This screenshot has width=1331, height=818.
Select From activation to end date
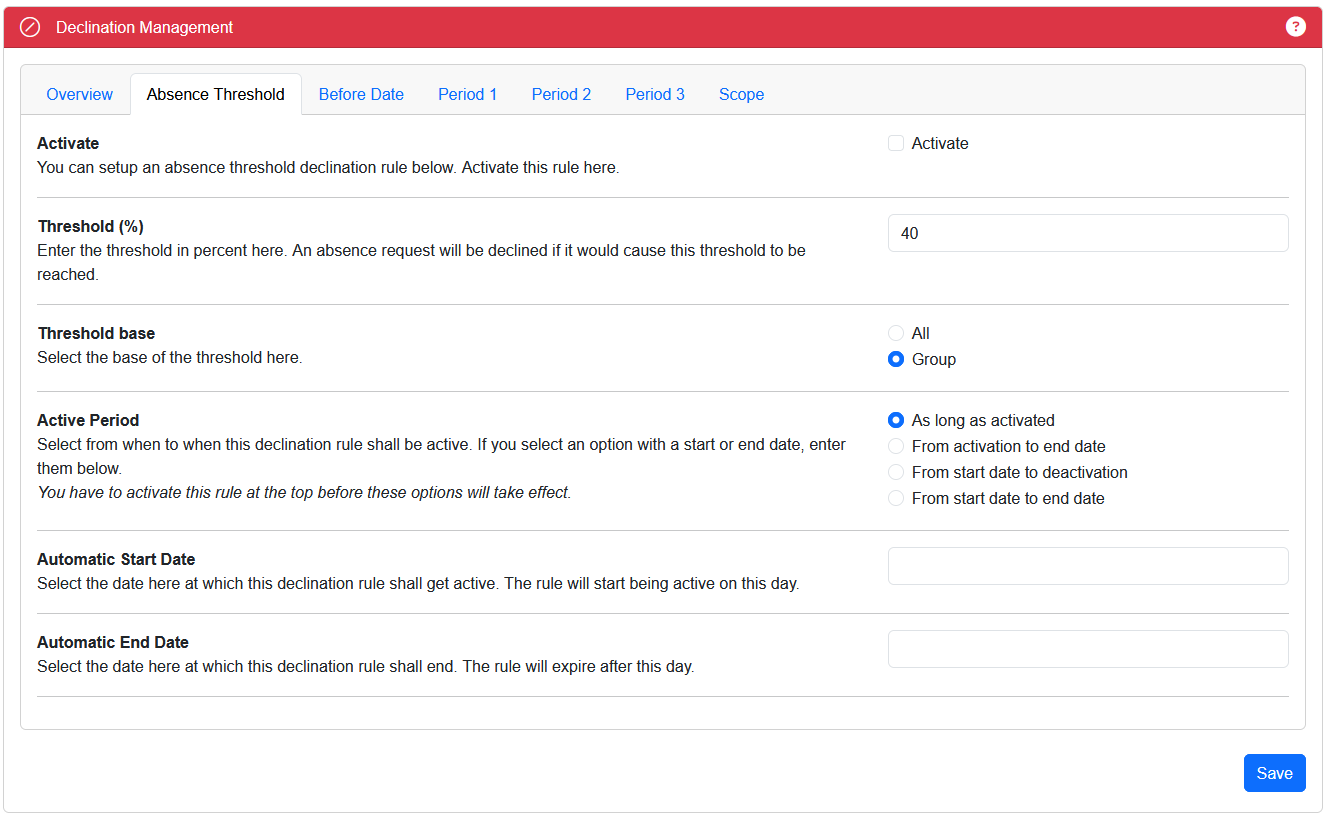(x=896, y=446)
